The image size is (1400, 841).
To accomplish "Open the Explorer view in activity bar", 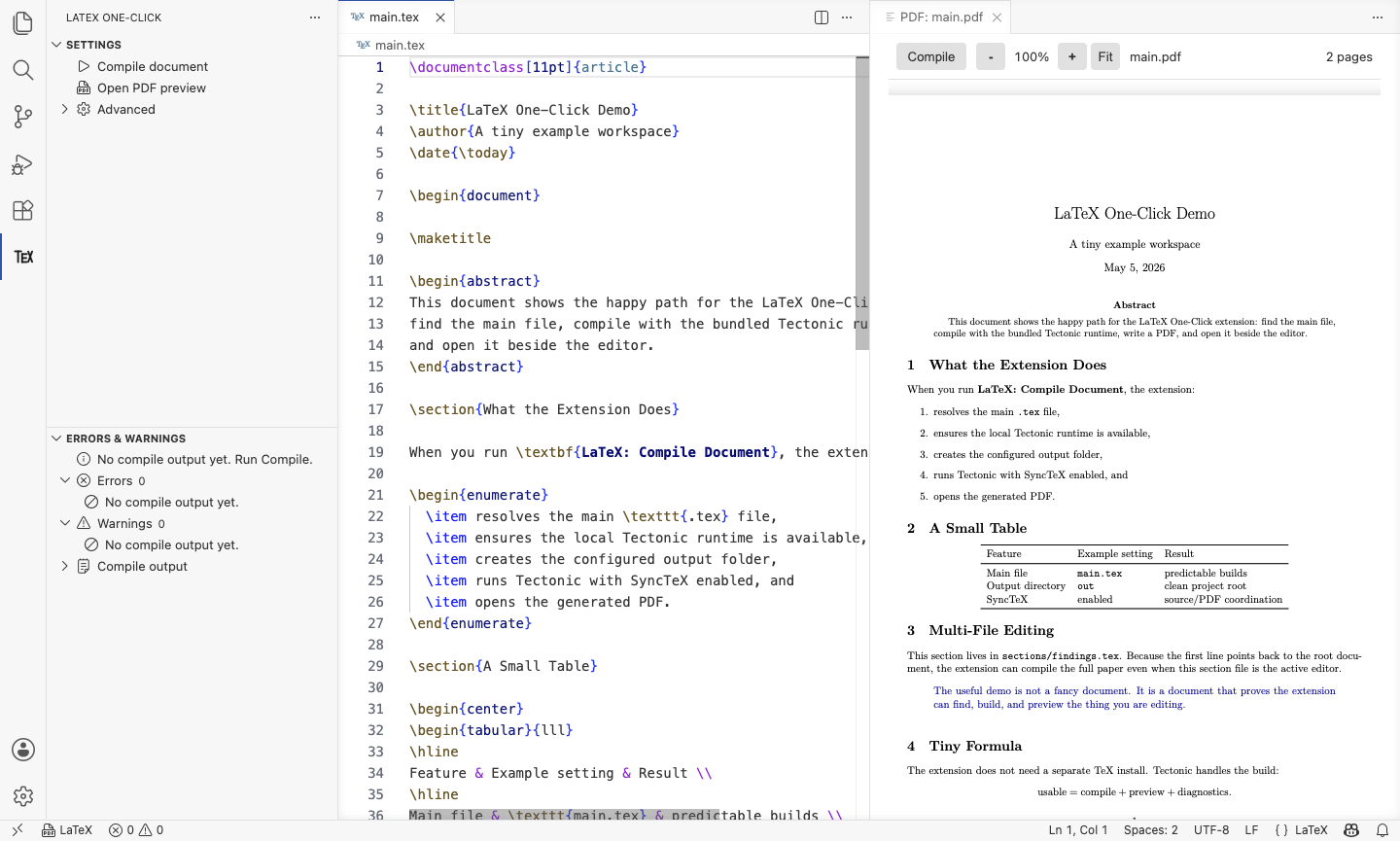I will point(23,22).
